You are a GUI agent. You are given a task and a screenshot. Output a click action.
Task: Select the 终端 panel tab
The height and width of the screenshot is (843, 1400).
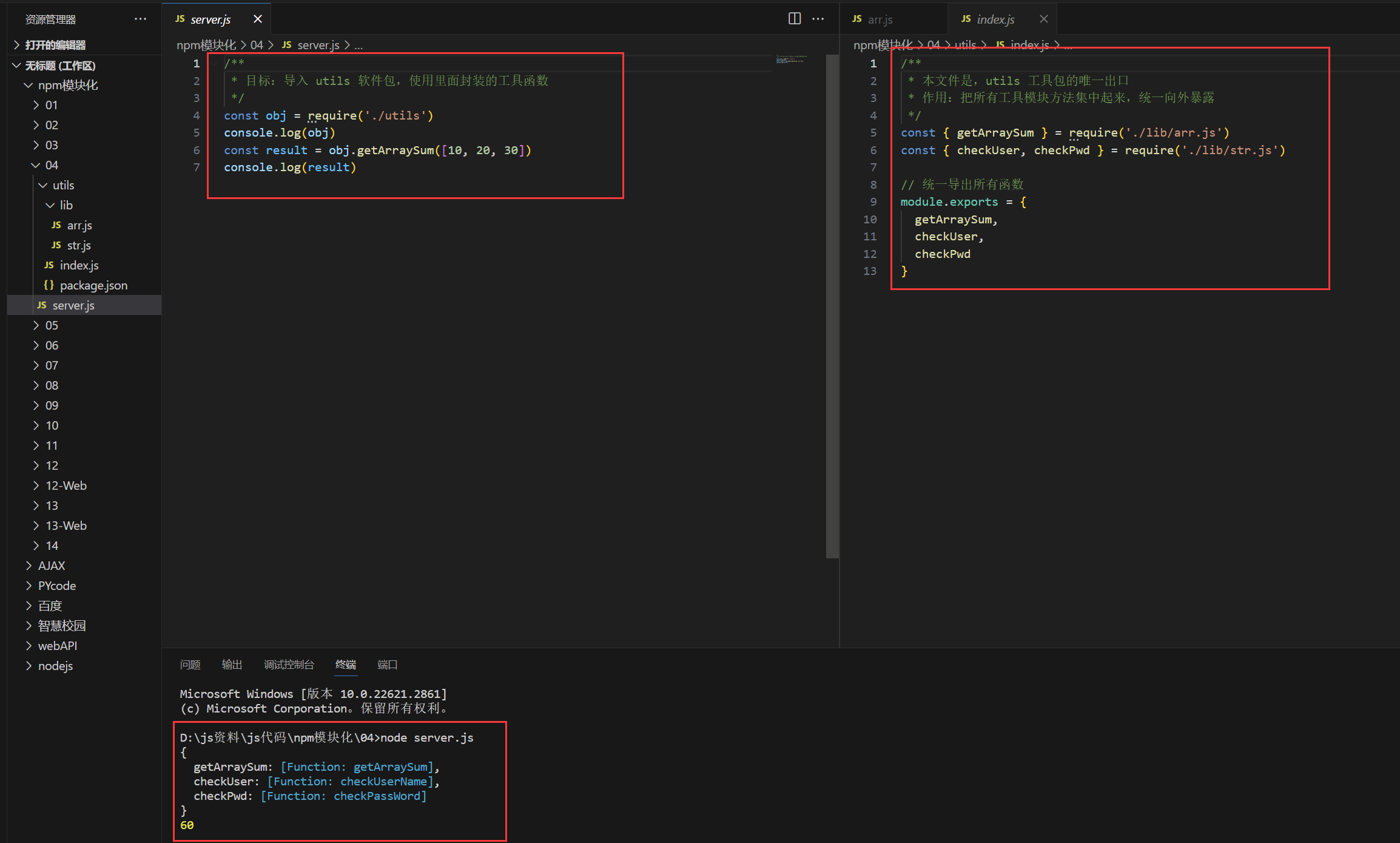[346, 665]
